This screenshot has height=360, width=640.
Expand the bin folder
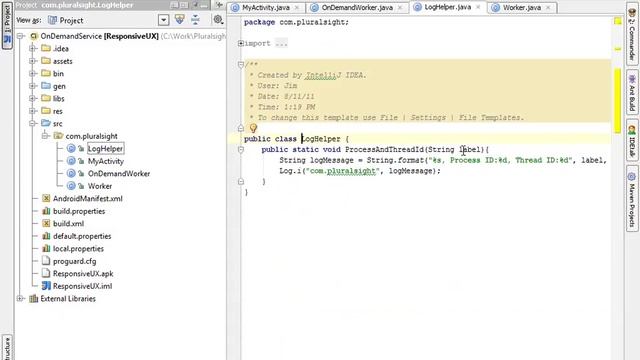[33, 73]
